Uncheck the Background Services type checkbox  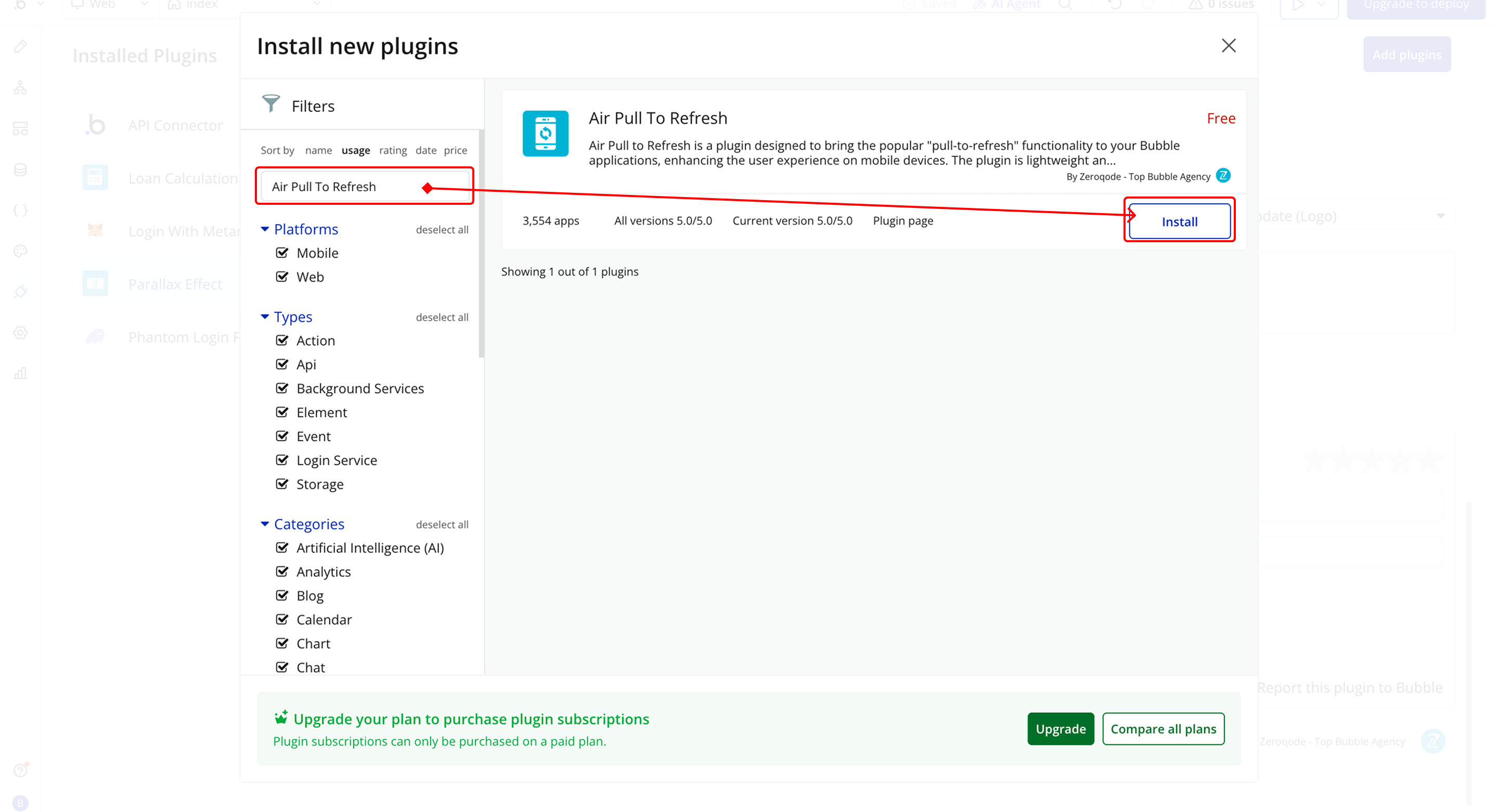coord(282,388)
